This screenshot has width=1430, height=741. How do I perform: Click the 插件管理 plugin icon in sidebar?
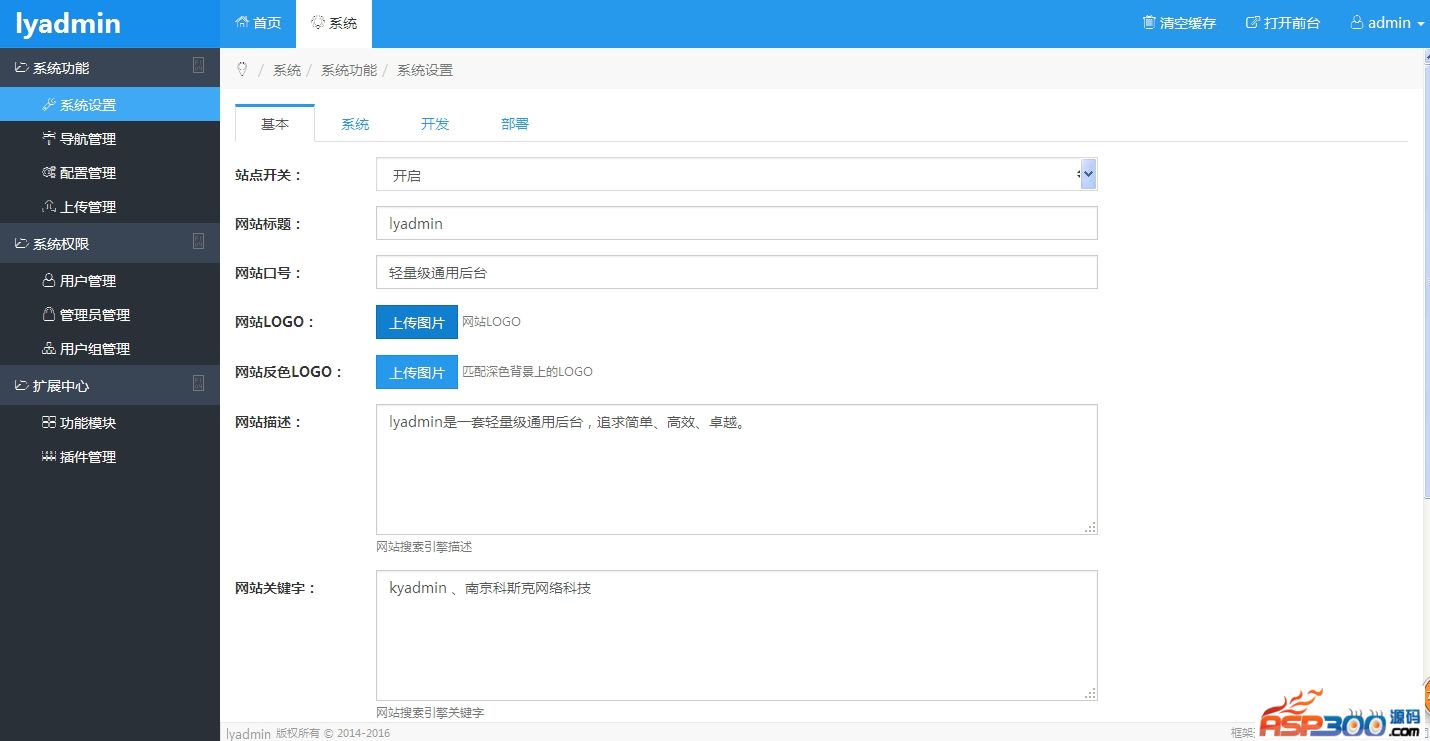[48, 457]
